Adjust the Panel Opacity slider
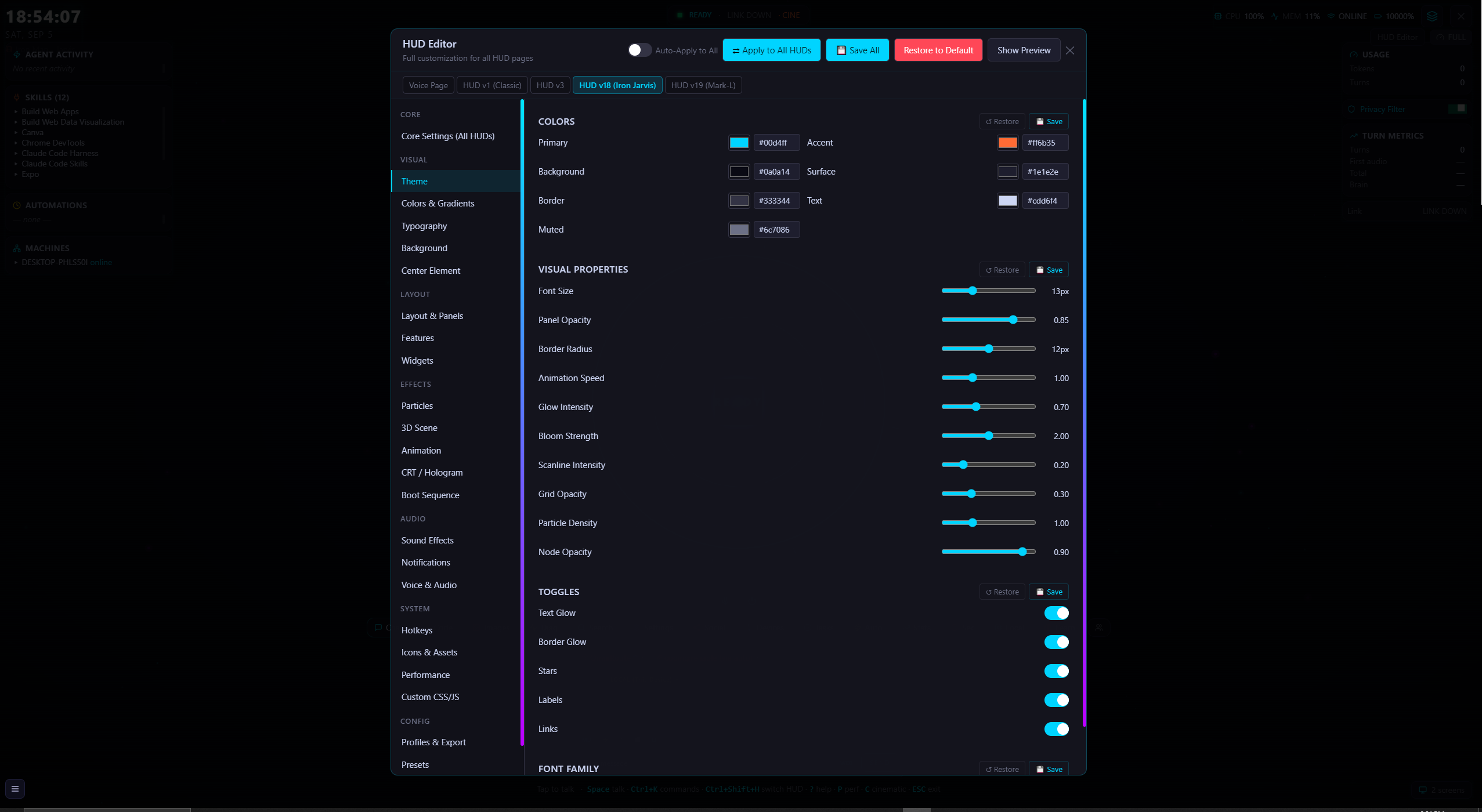 point(988,320)
